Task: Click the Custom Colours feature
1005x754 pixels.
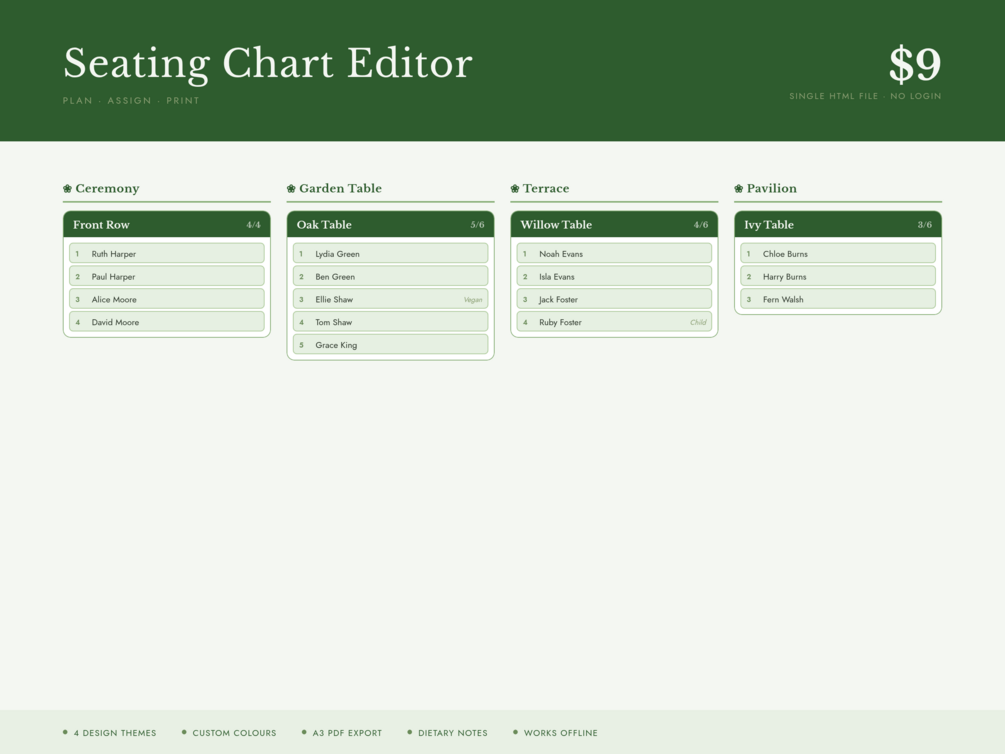Action: (229, 733)
